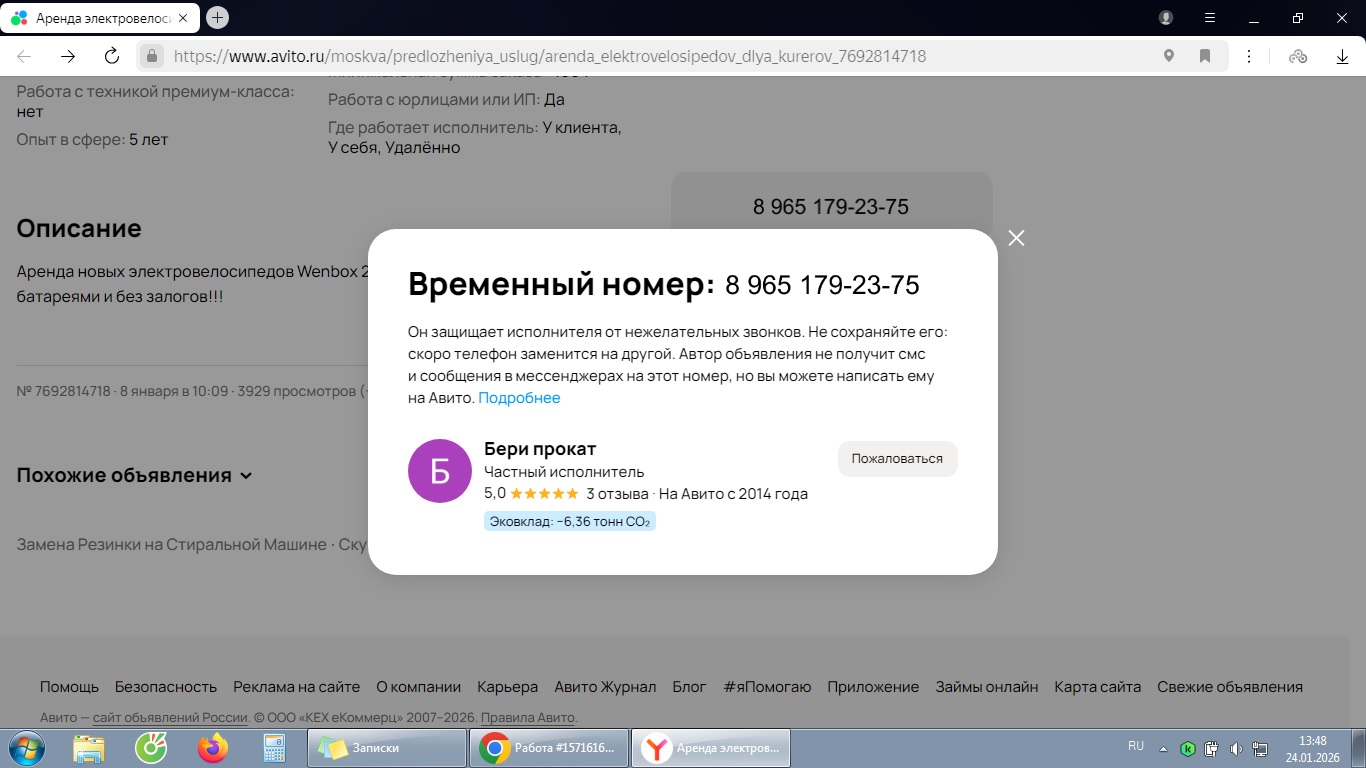The image size is (1366, 768).
Task: Open the browser downloads panel
Action: coord(1343,56)
